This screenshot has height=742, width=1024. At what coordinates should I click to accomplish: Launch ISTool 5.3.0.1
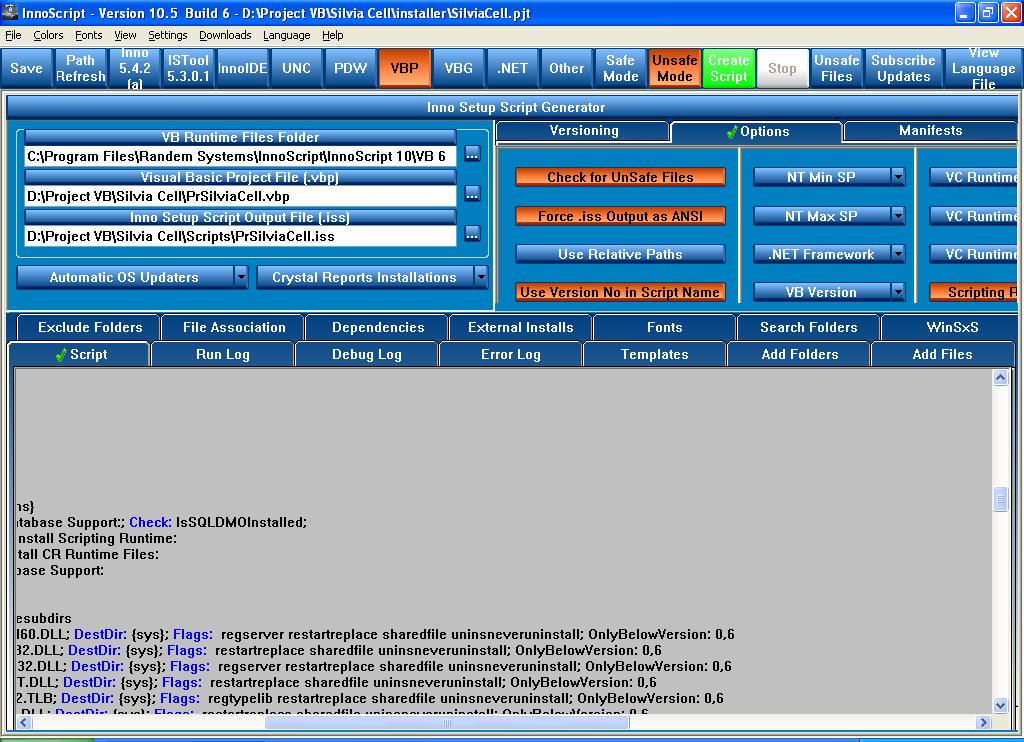click(x=188, y=68)
